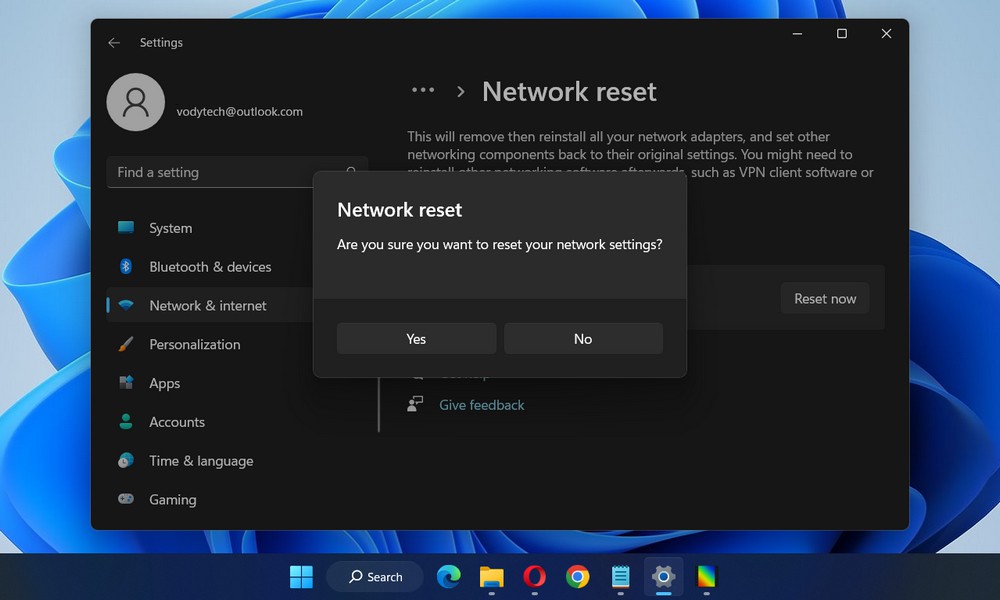
Task: Confirm network reset with Yes button
Action: (416, 339)
